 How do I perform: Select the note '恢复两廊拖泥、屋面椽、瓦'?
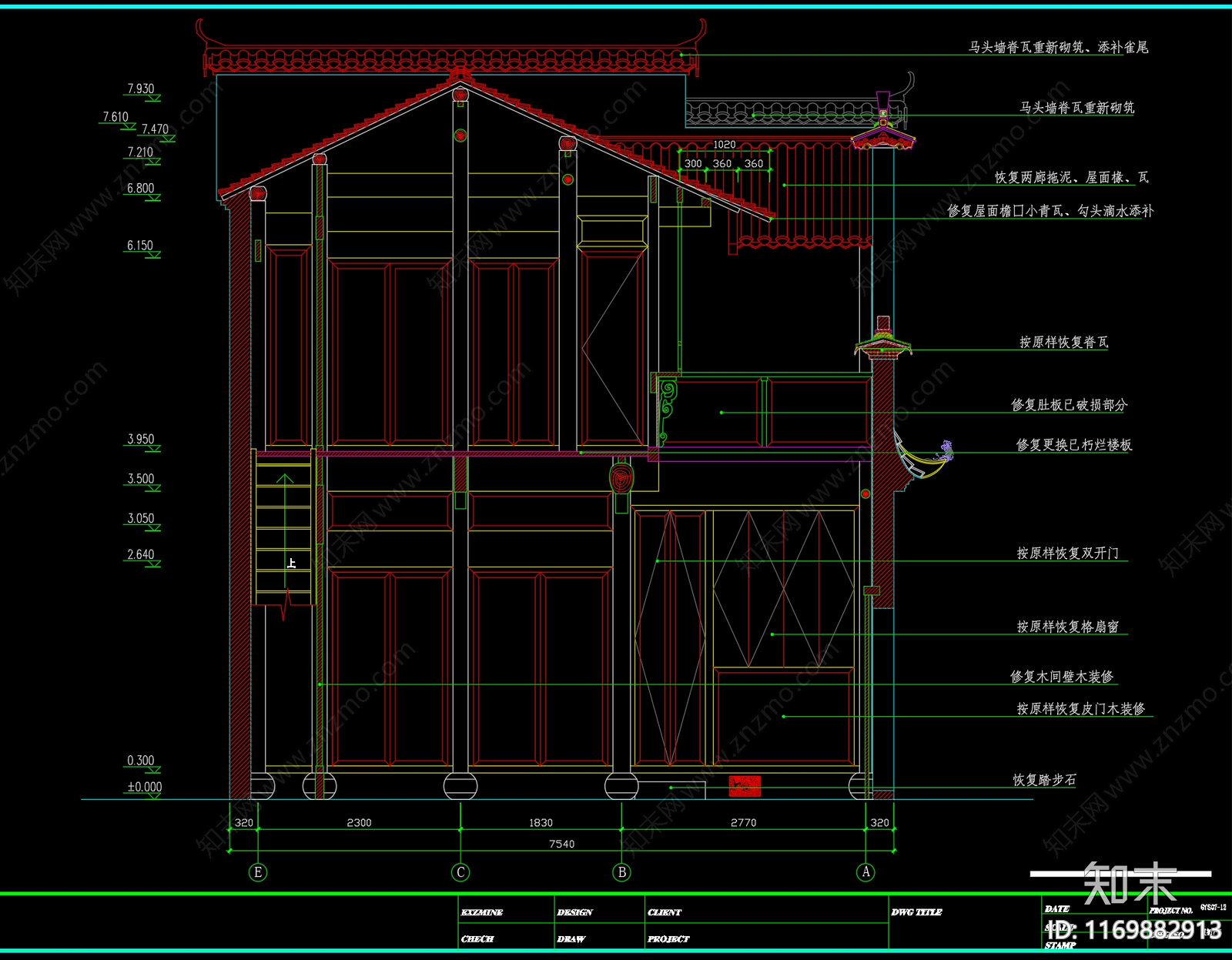tap(1071, 178)
